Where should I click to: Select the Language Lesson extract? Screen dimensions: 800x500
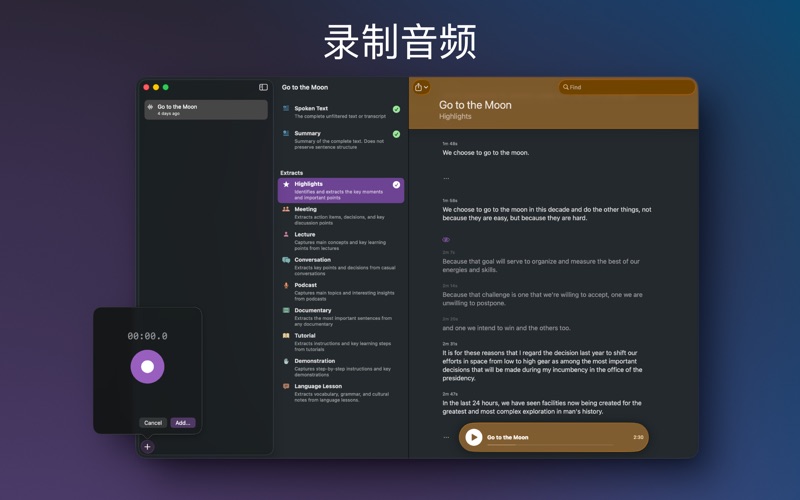pos(341,393)
